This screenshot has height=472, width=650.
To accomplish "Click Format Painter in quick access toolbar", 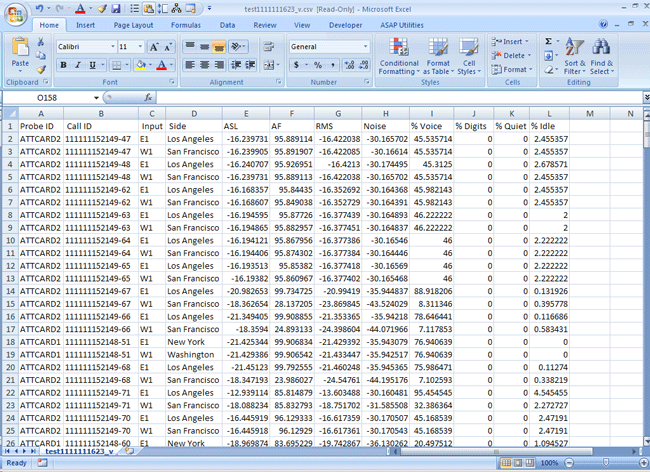I will 102,8.
